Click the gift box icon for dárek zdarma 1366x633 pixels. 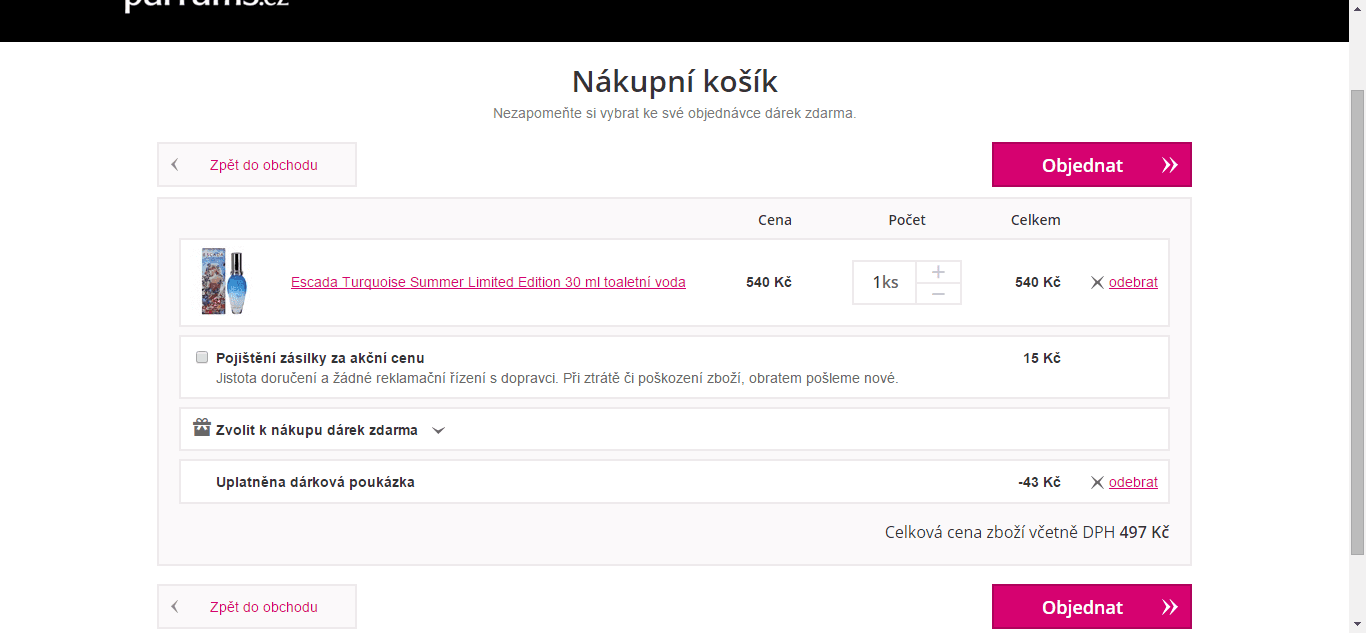202,428
